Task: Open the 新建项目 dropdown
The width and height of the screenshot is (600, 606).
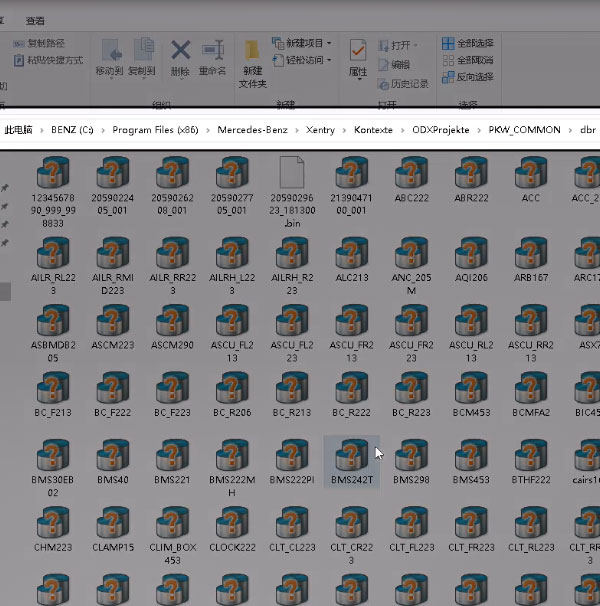Action: 302,43
